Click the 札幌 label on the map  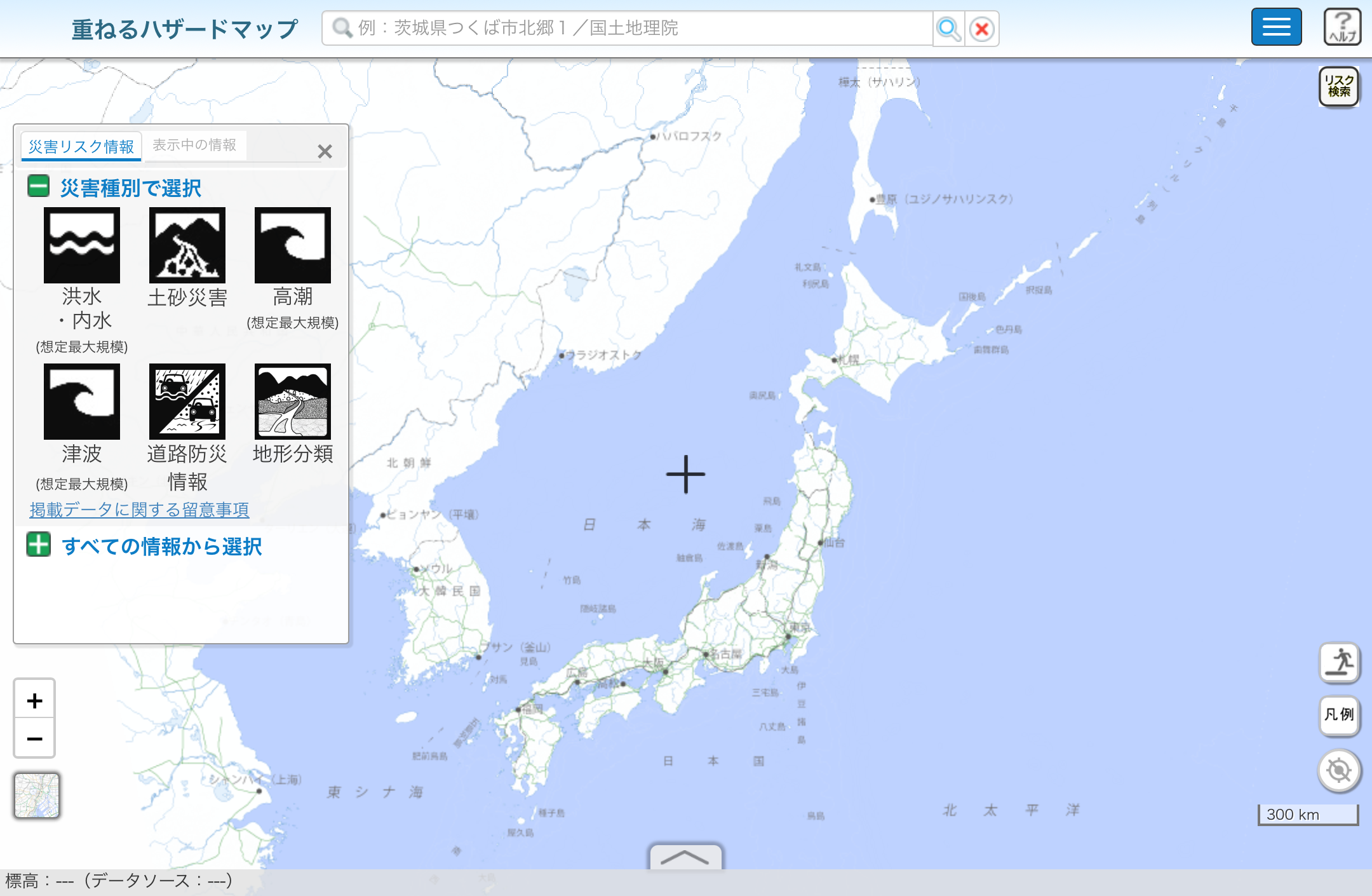[849, 360]
